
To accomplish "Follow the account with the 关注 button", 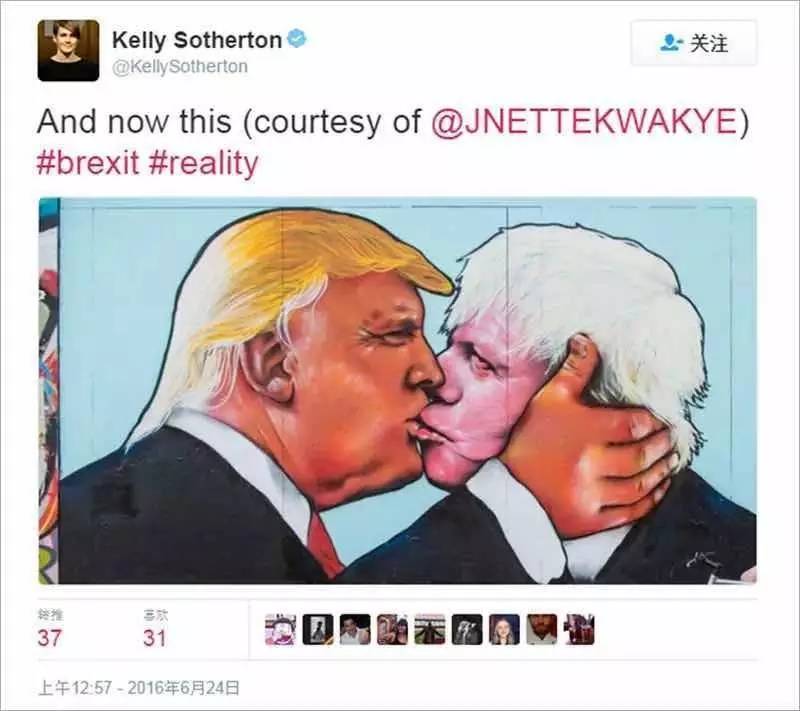I will pos(694,43).
